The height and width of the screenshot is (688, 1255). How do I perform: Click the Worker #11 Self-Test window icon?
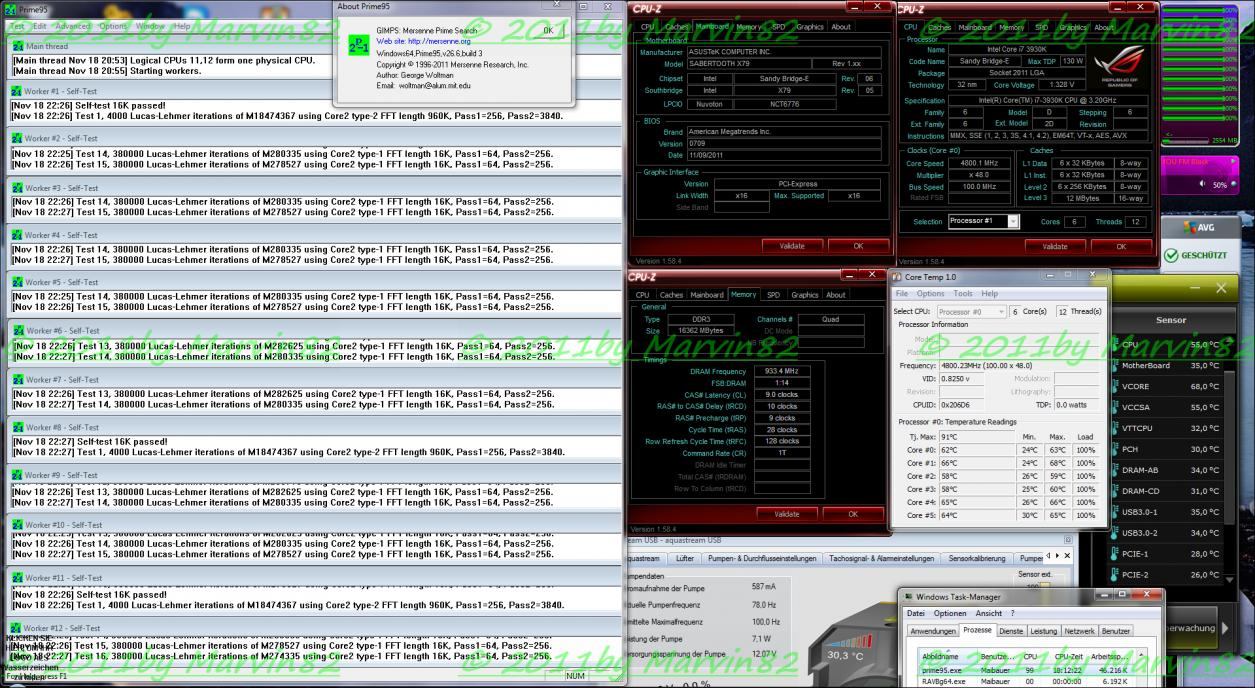pos(18,578)
